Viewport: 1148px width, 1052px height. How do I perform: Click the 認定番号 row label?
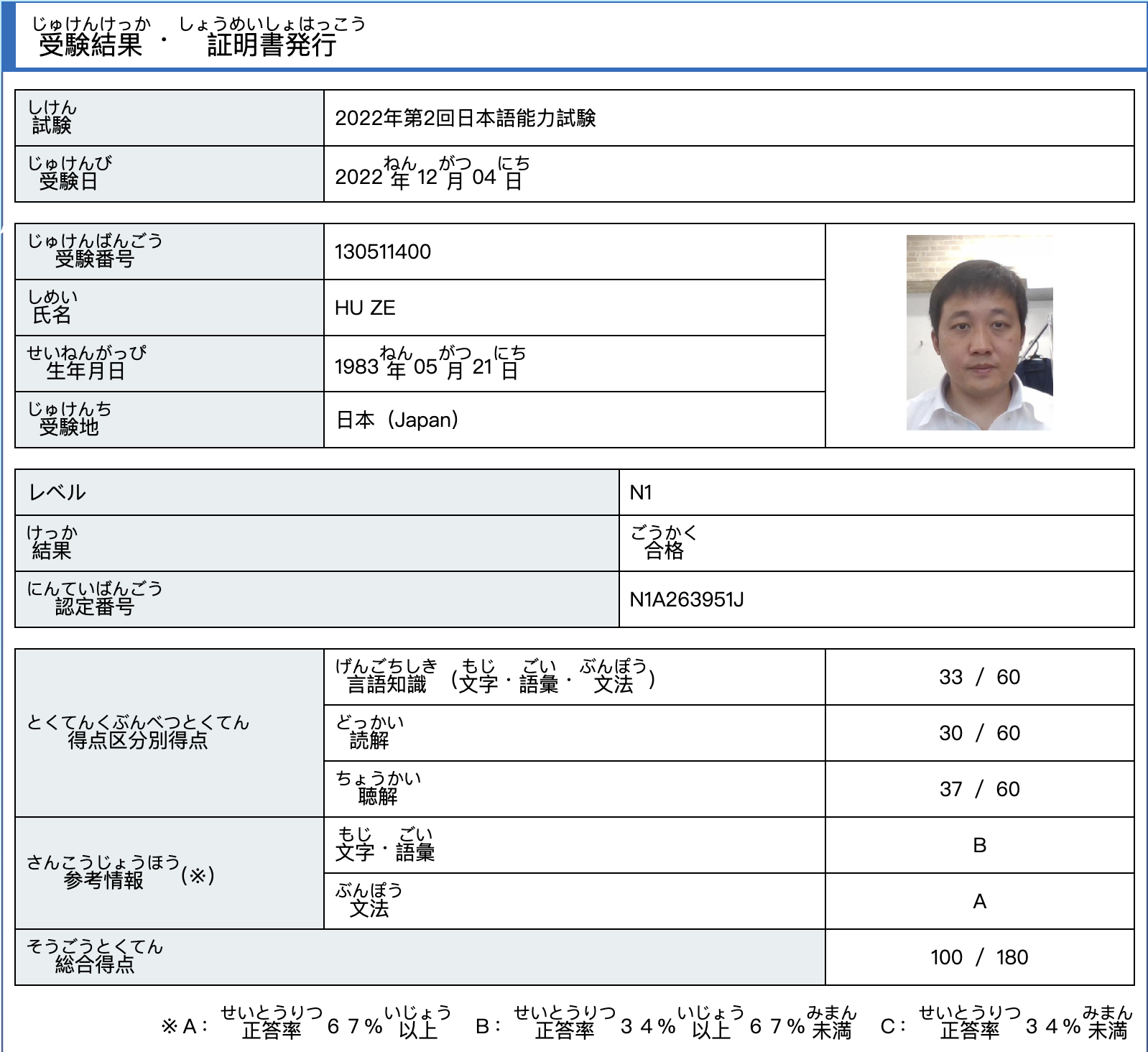95,599
